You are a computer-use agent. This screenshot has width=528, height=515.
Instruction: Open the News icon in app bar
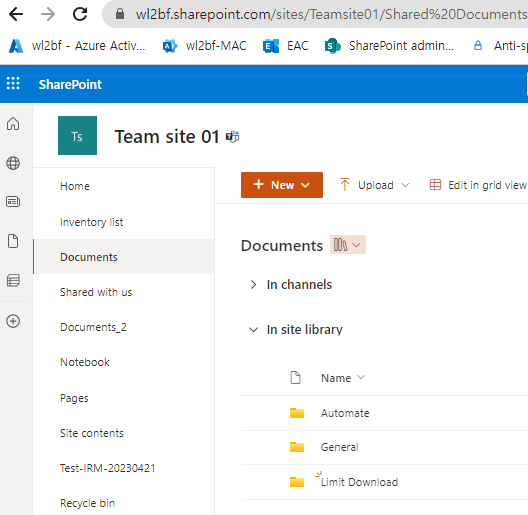pyautogui.click(x=13, y=202)
